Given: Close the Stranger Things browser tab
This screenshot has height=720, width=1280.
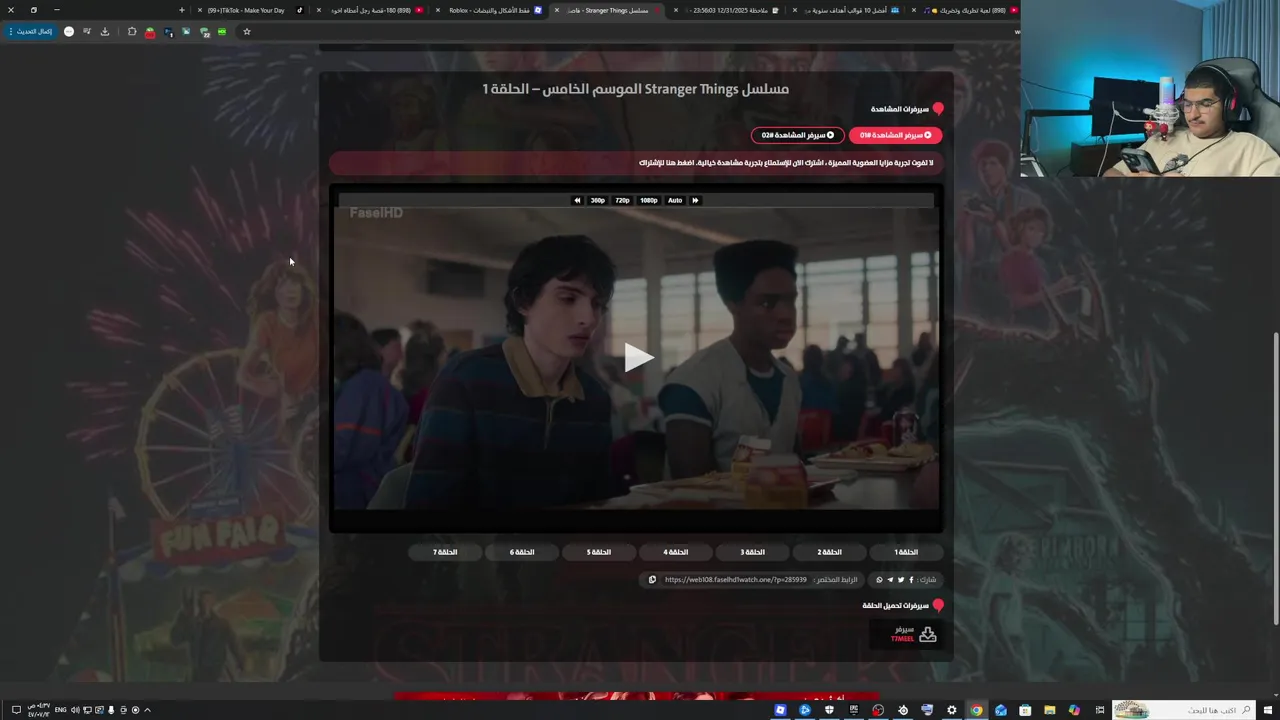Looking at the screenshot, I should [557, 10].
